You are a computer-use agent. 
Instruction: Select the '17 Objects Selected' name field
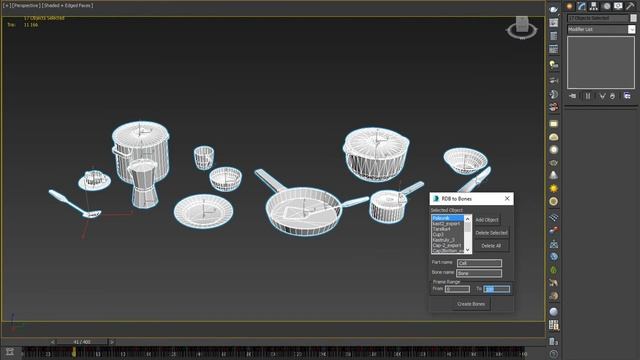pos(598,18)
